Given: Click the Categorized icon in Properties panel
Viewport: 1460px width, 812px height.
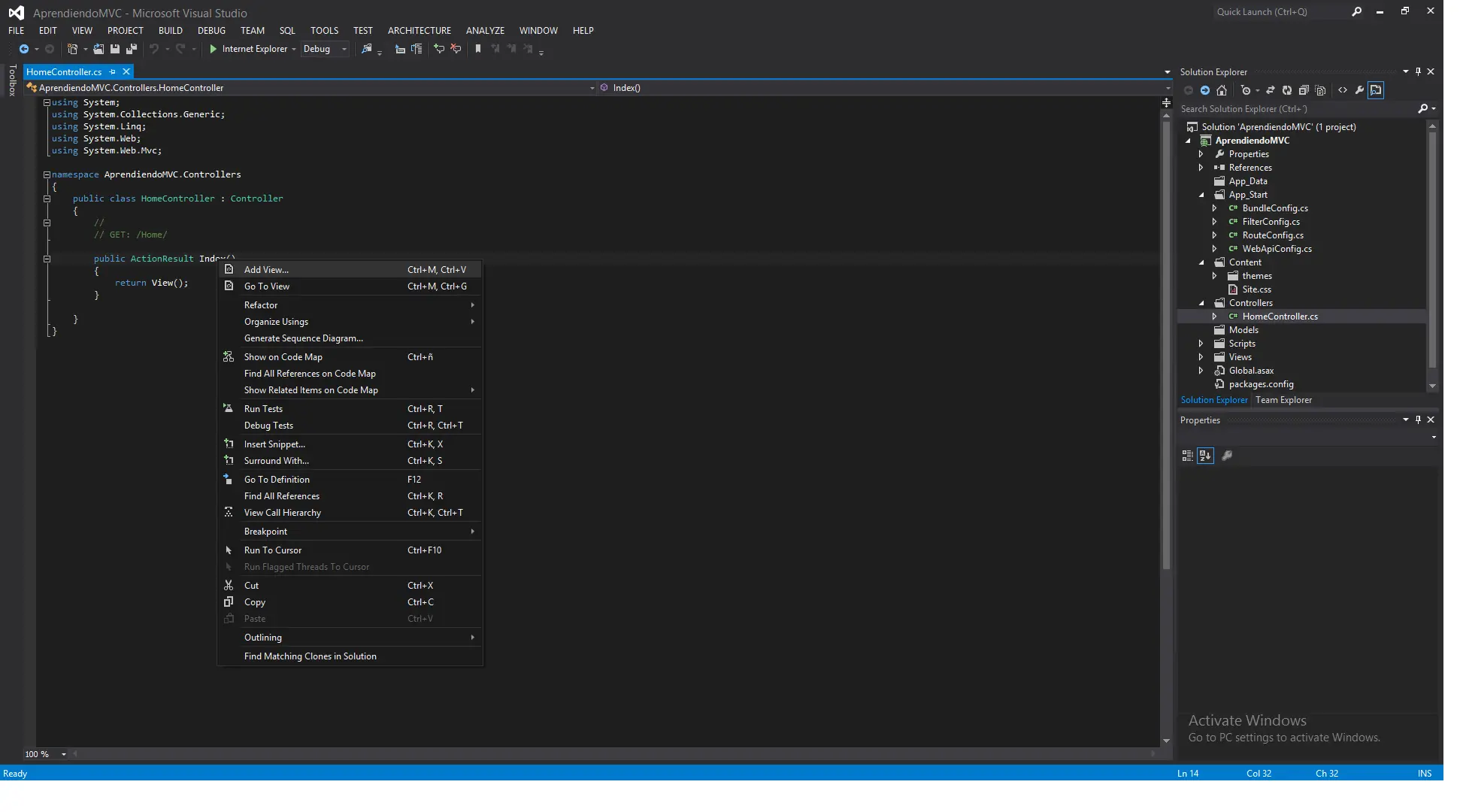Looking at the screenshot, I should 1188,456.
